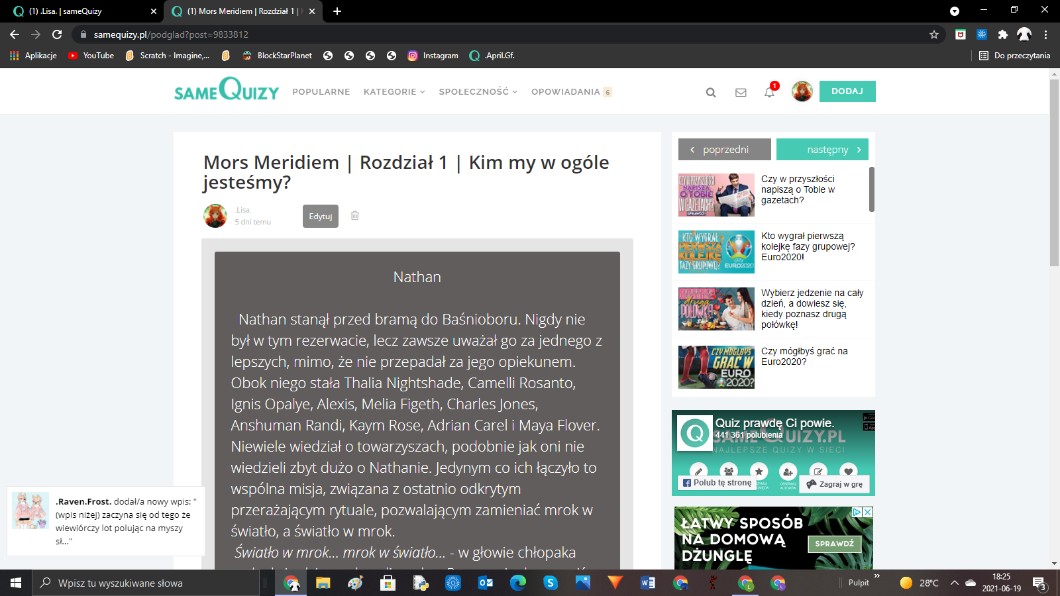This screenshot has width=1060, height=596.
Task: Expand the Społeczność dropdown menu
Action: pos(478,92)
